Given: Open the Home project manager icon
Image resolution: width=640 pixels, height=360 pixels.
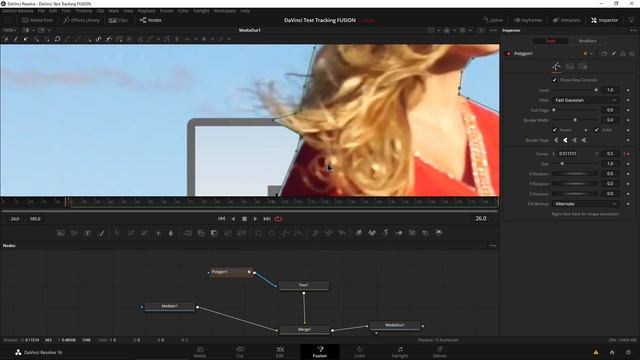Looking at the screenshot, I should click(x=612, y=352).
